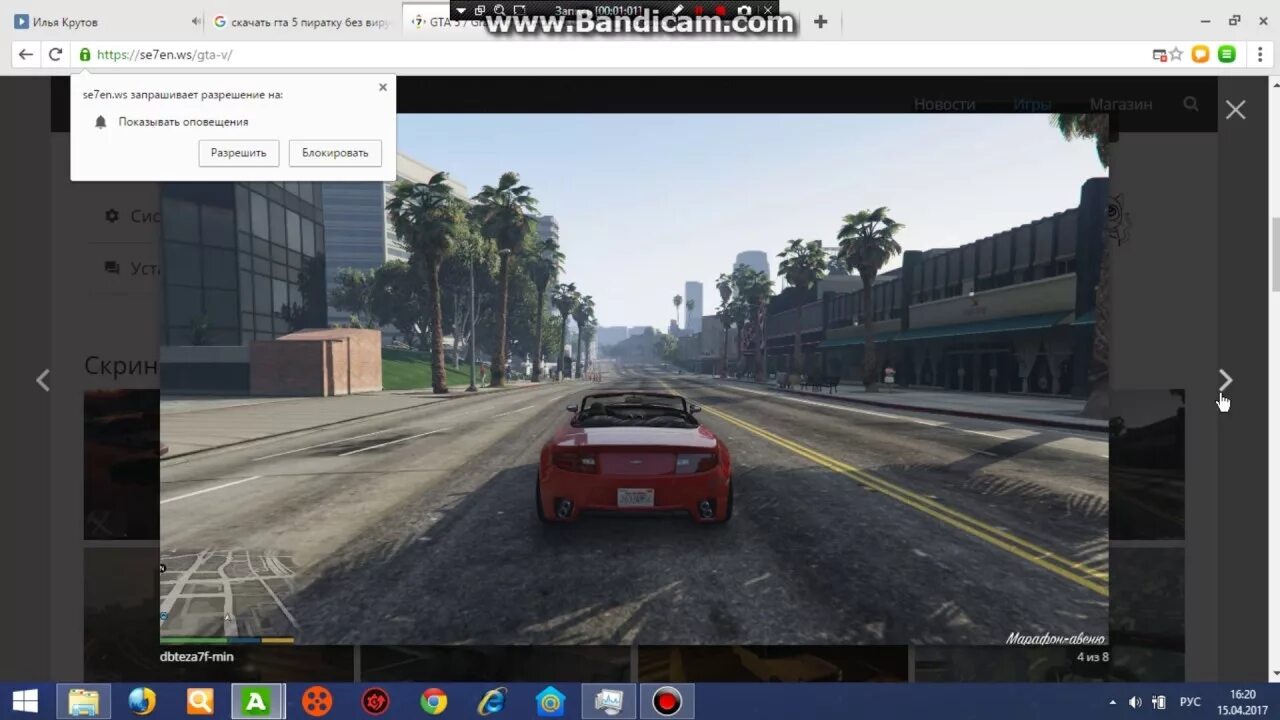The image size is (1280, 720).
Task: Mute audio on Илья Крутов tab
Action: click(x=195, y=22)
